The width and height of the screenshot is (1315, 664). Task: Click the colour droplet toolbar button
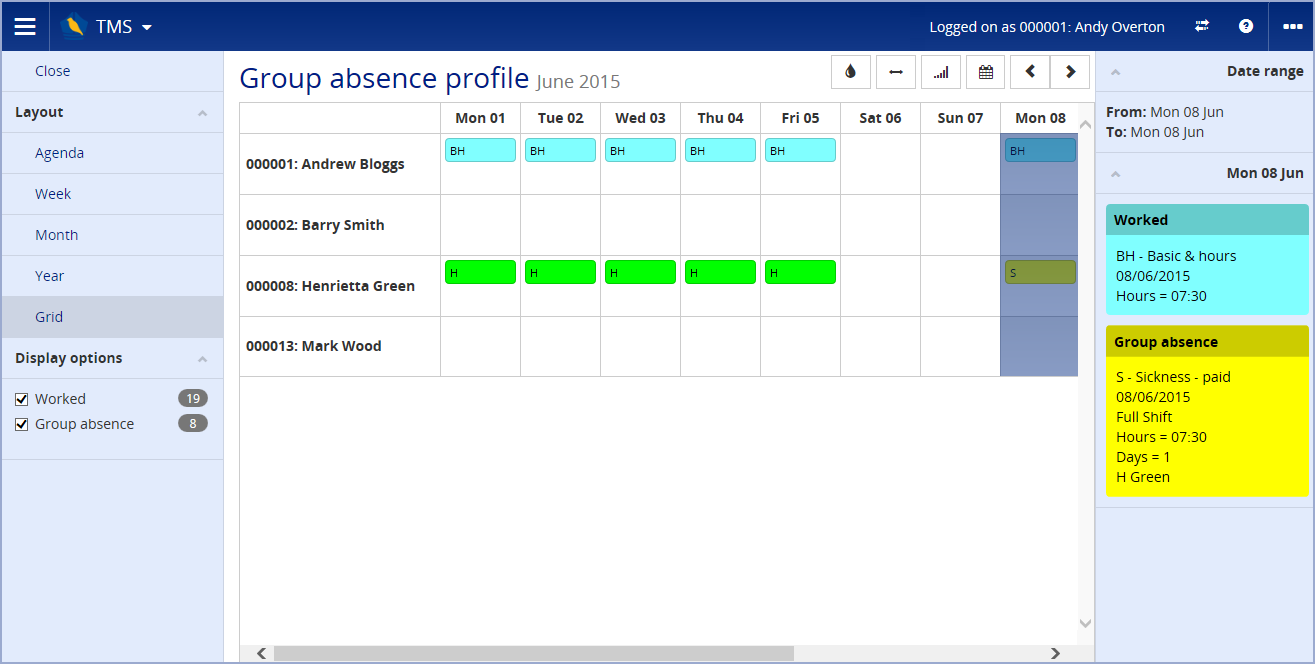(851, 72)
